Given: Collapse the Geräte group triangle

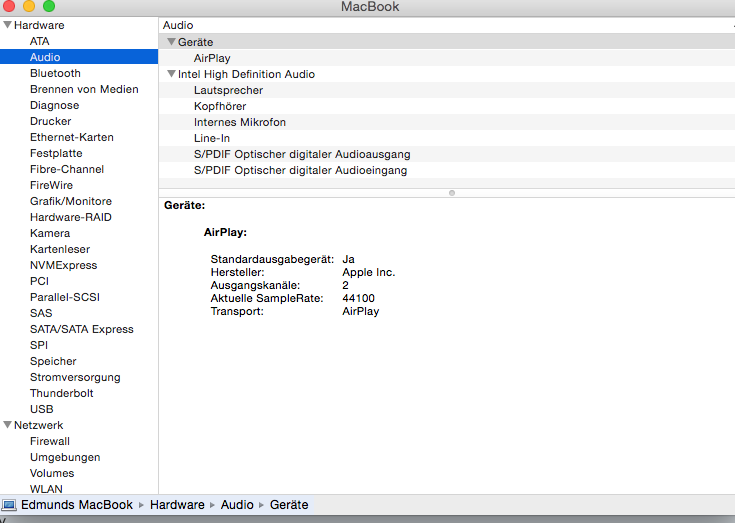Looking at the screenshot, I should tap(171, 42).
